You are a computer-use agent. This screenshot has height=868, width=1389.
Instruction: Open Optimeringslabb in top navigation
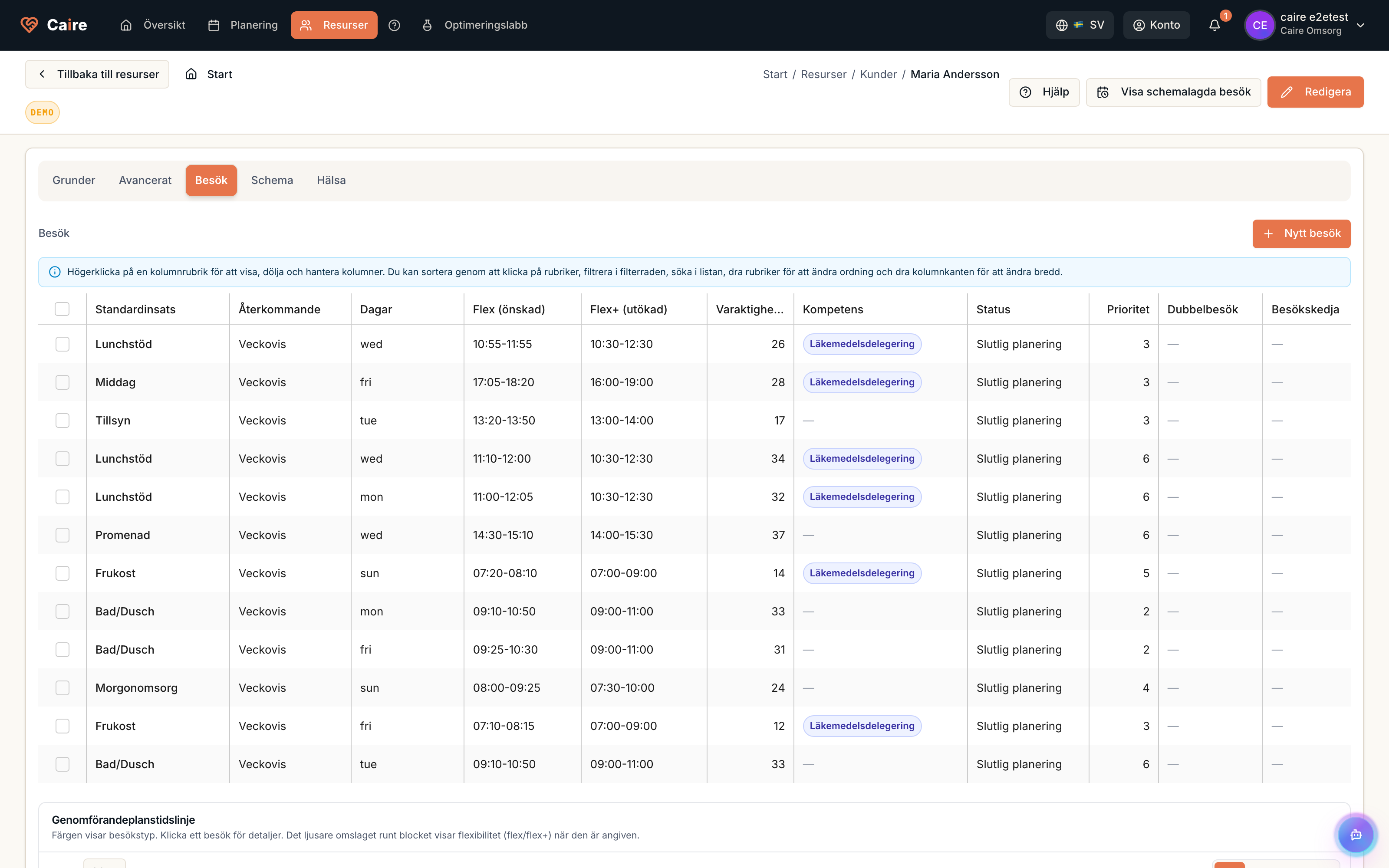point(475,25)
